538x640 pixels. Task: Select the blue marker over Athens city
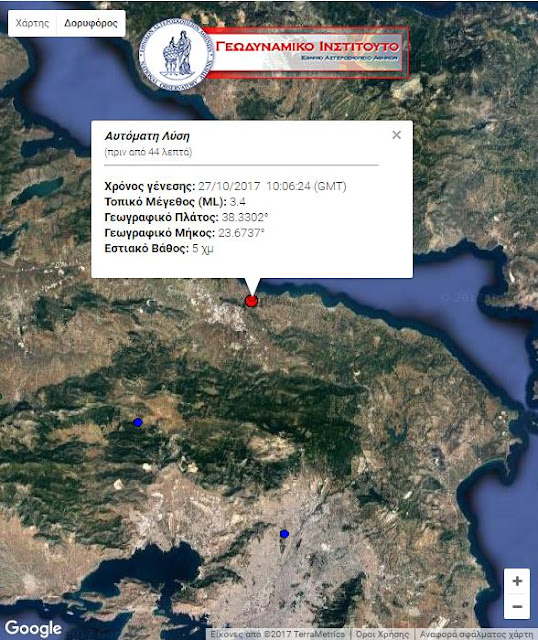(x=285, y=533)
